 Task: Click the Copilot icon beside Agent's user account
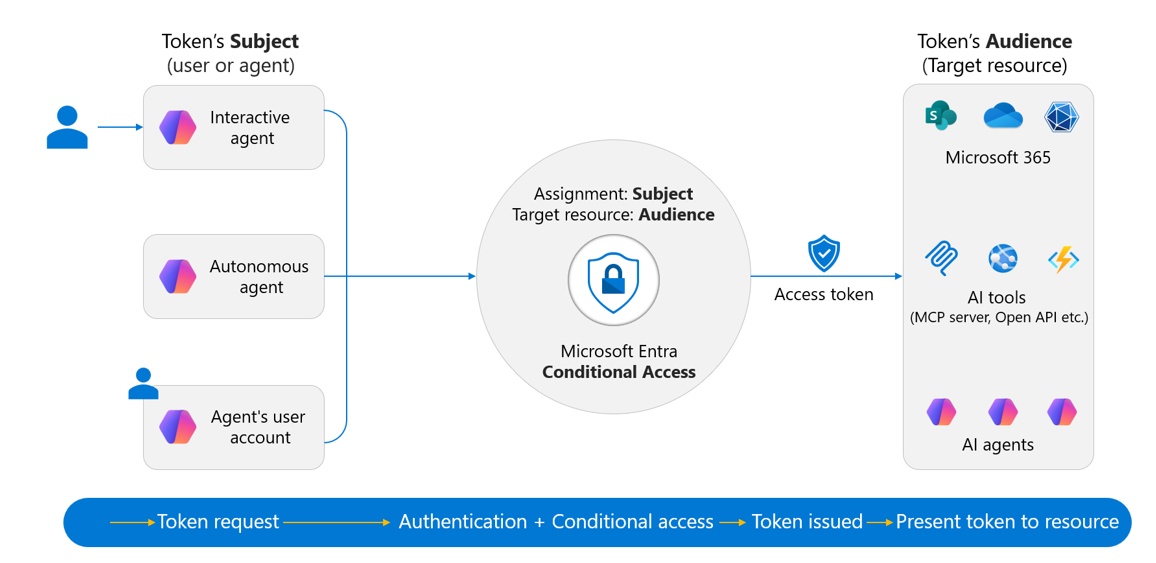coord(178,427)
